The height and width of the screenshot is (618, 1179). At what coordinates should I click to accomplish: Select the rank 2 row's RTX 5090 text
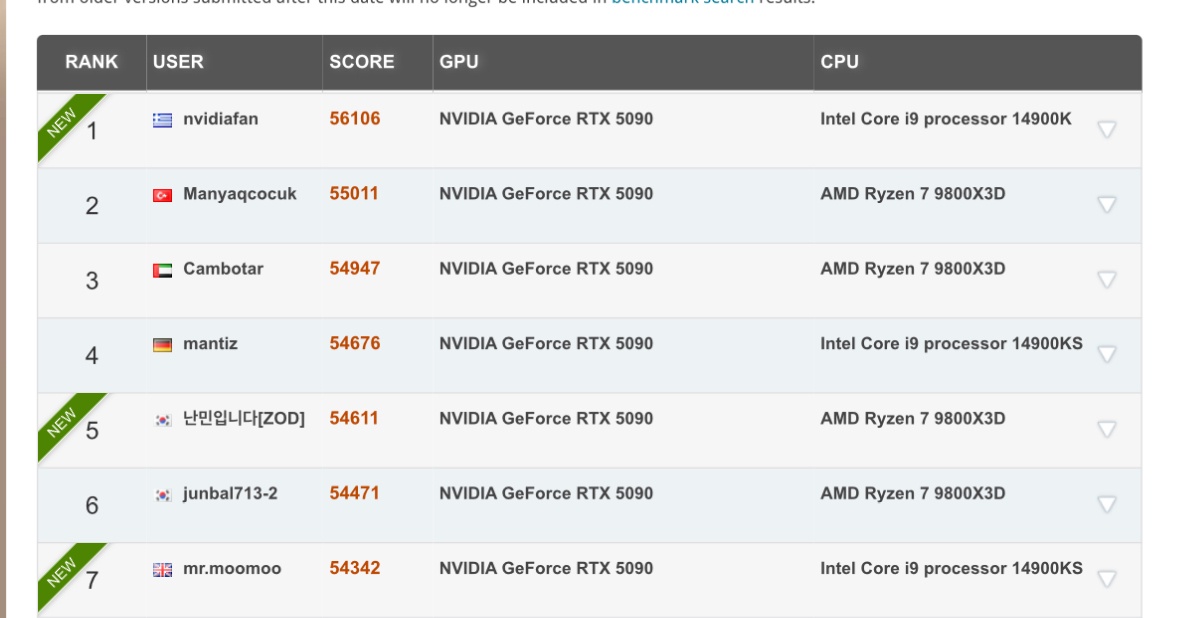coord(546,194)
